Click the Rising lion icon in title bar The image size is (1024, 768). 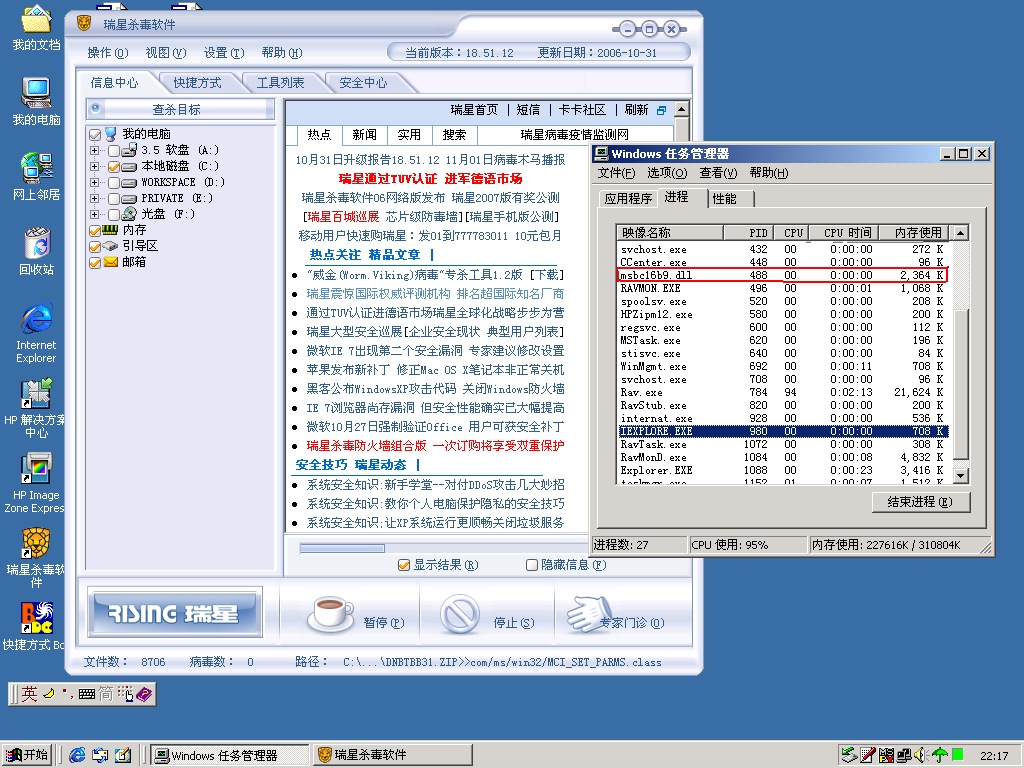84,24
